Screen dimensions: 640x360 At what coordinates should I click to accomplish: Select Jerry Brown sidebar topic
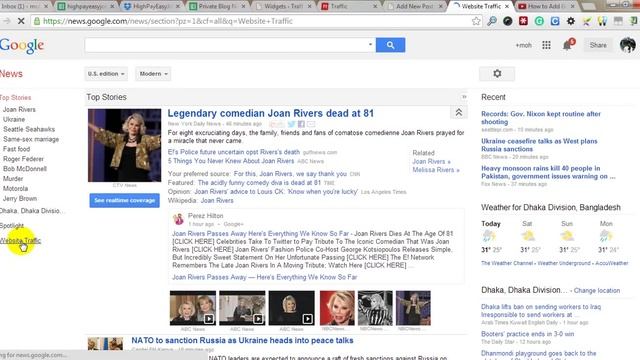(20, 198)
